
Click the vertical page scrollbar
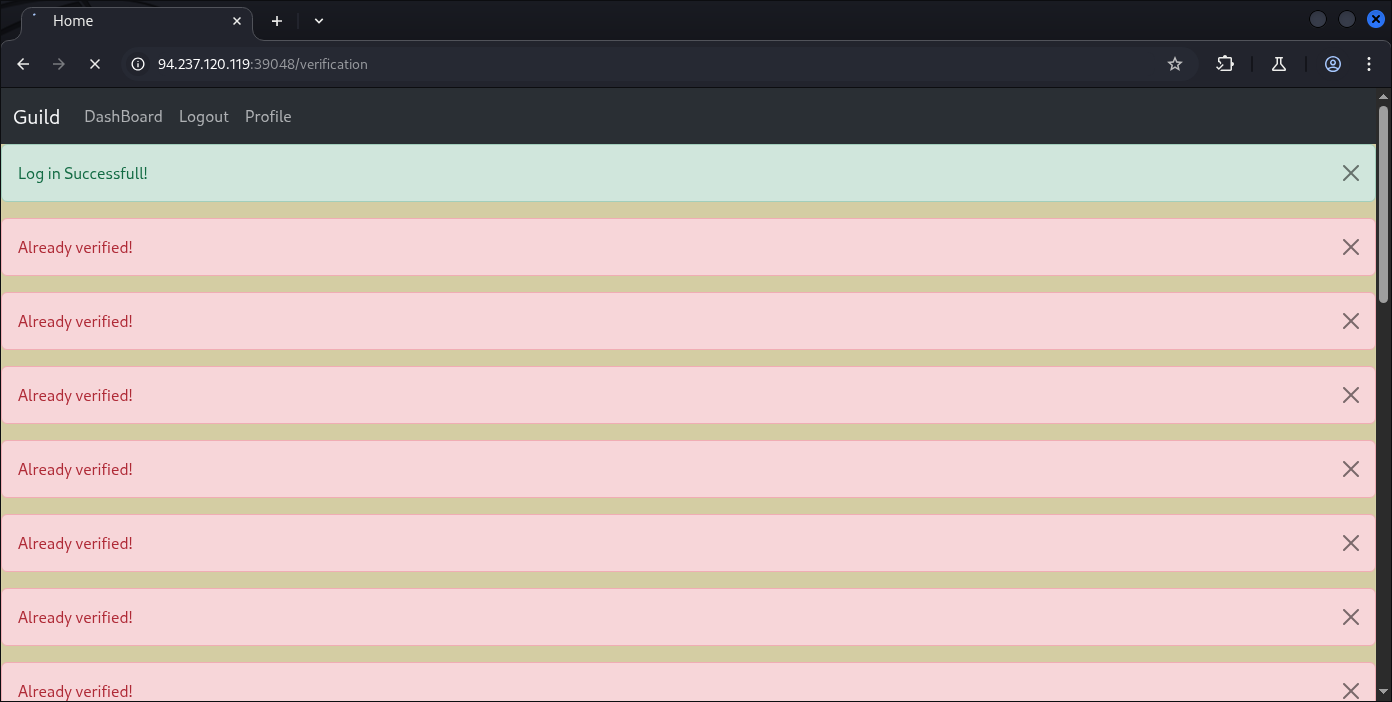coord(1384,204)
